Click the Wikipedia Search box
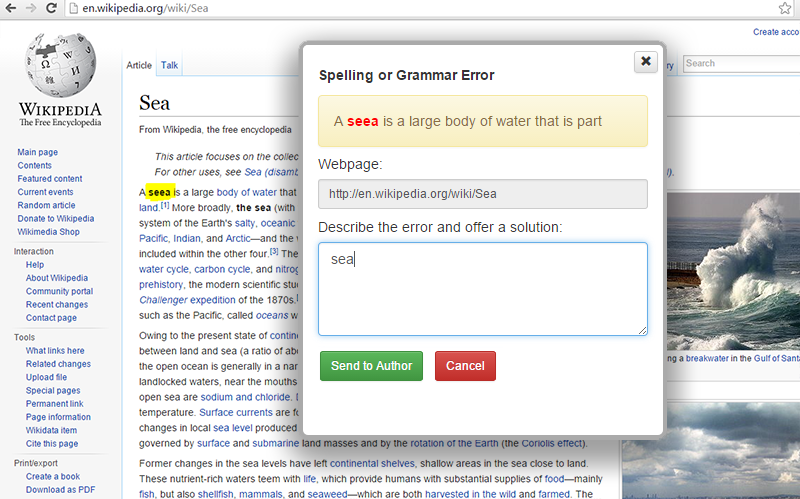Screen dimensions: 800x499 (740, 64)
